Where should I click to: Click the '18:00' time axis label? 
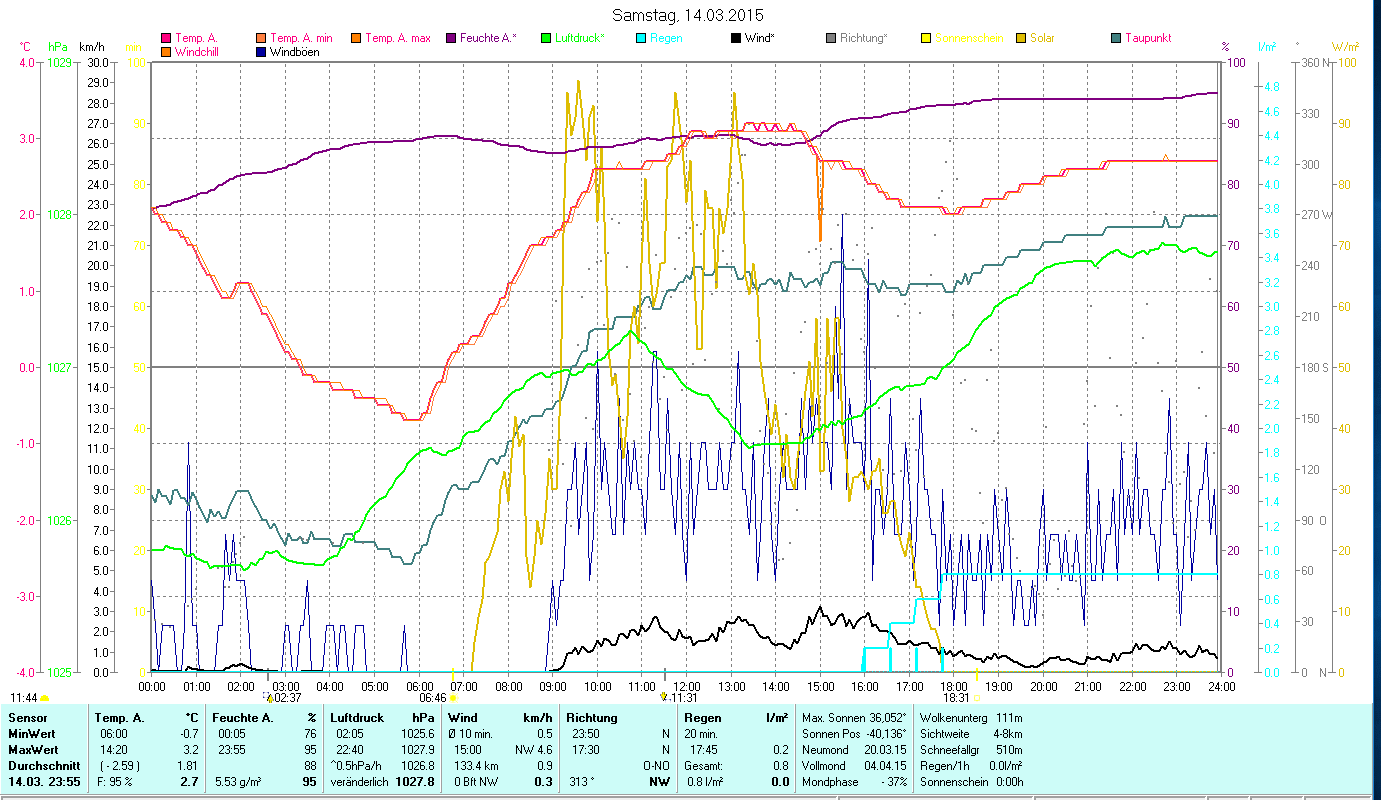953,686
